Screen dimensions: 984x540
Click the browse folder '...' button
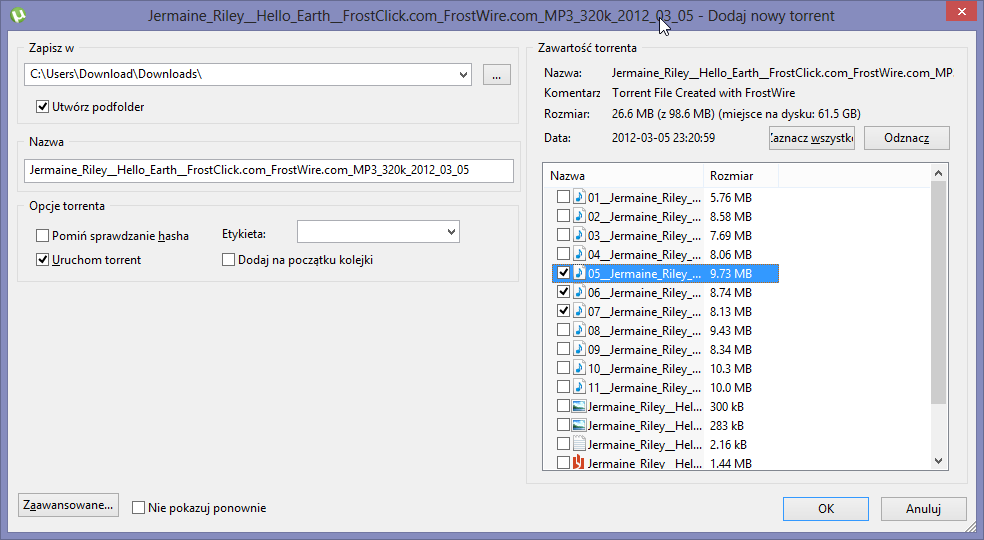click(496, 75)
